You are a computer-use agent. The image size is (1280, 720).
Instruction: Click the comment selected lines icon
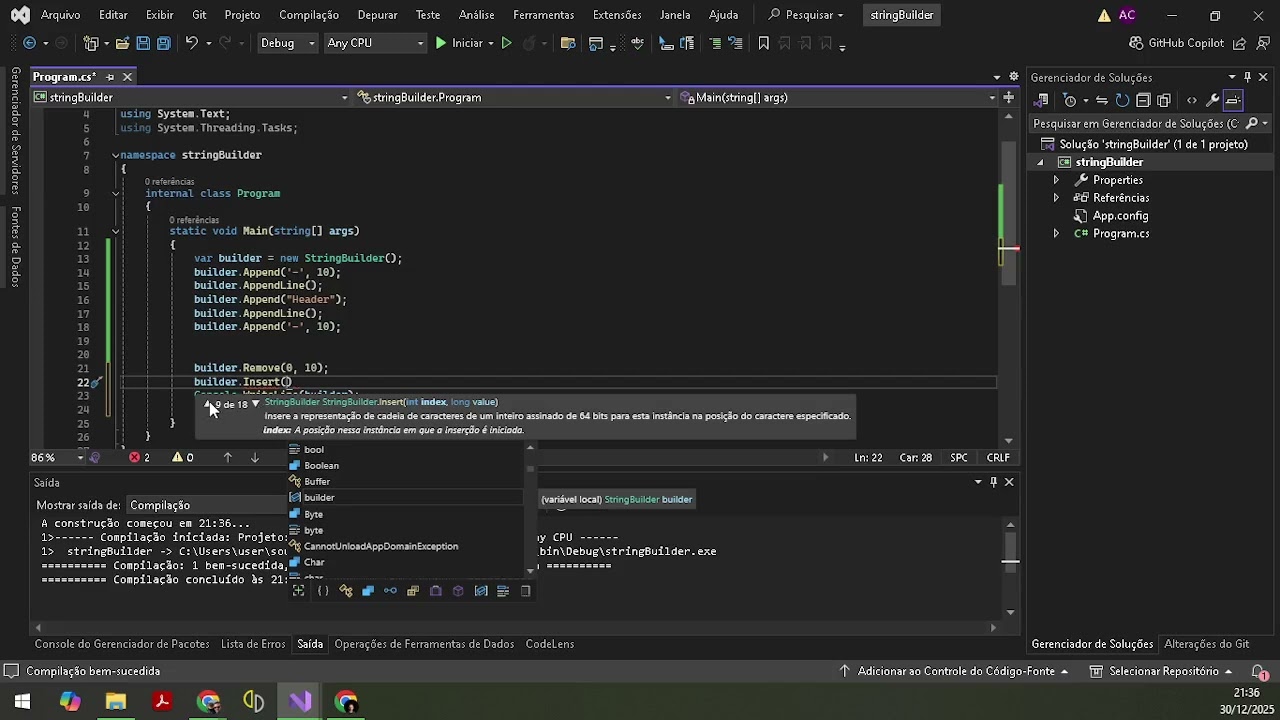coord(714,43)
